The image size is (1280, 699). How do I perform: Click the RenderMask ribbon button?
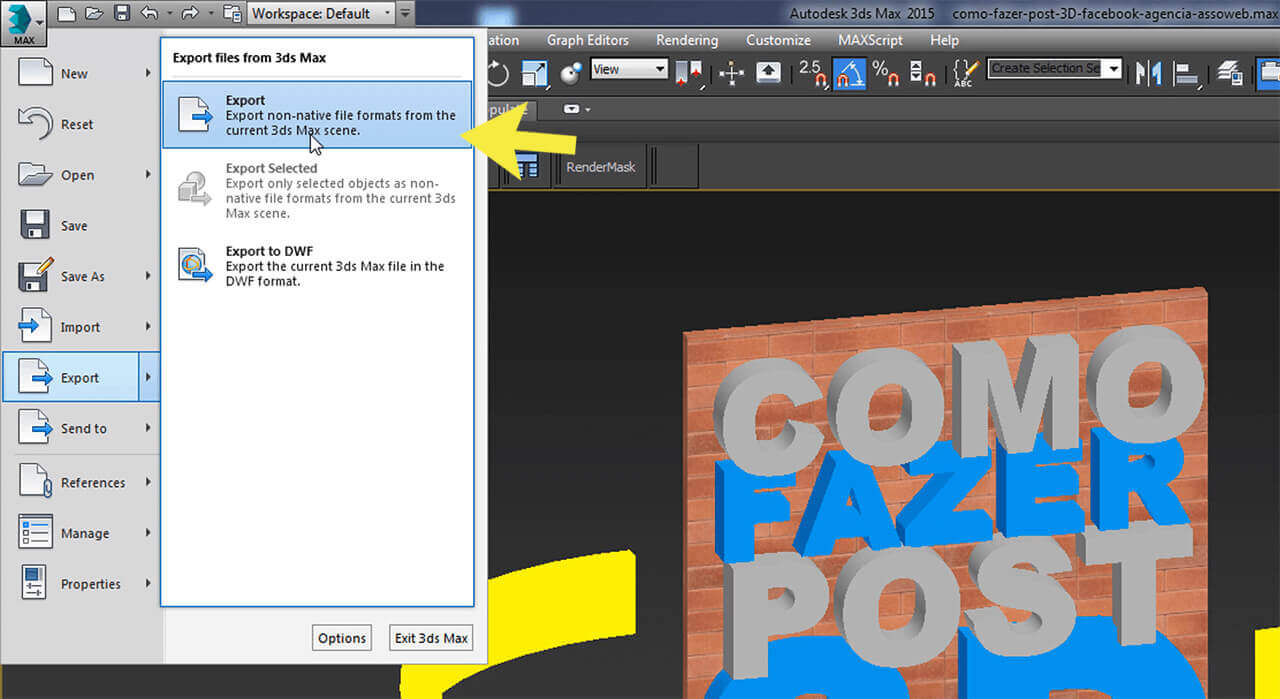[600, 167]
